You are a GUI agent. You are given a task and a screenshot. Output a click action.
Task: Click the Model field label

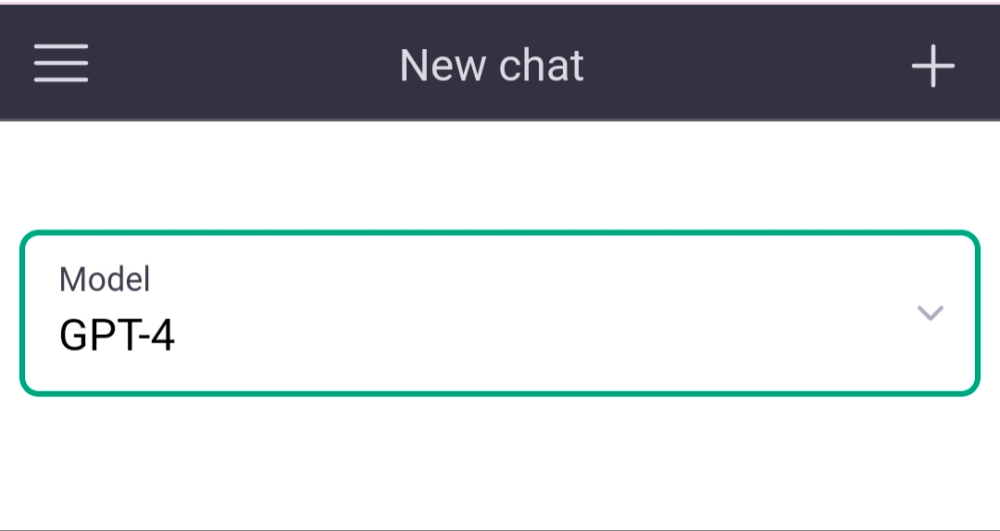pyautogui.click(x=105, y=279)
